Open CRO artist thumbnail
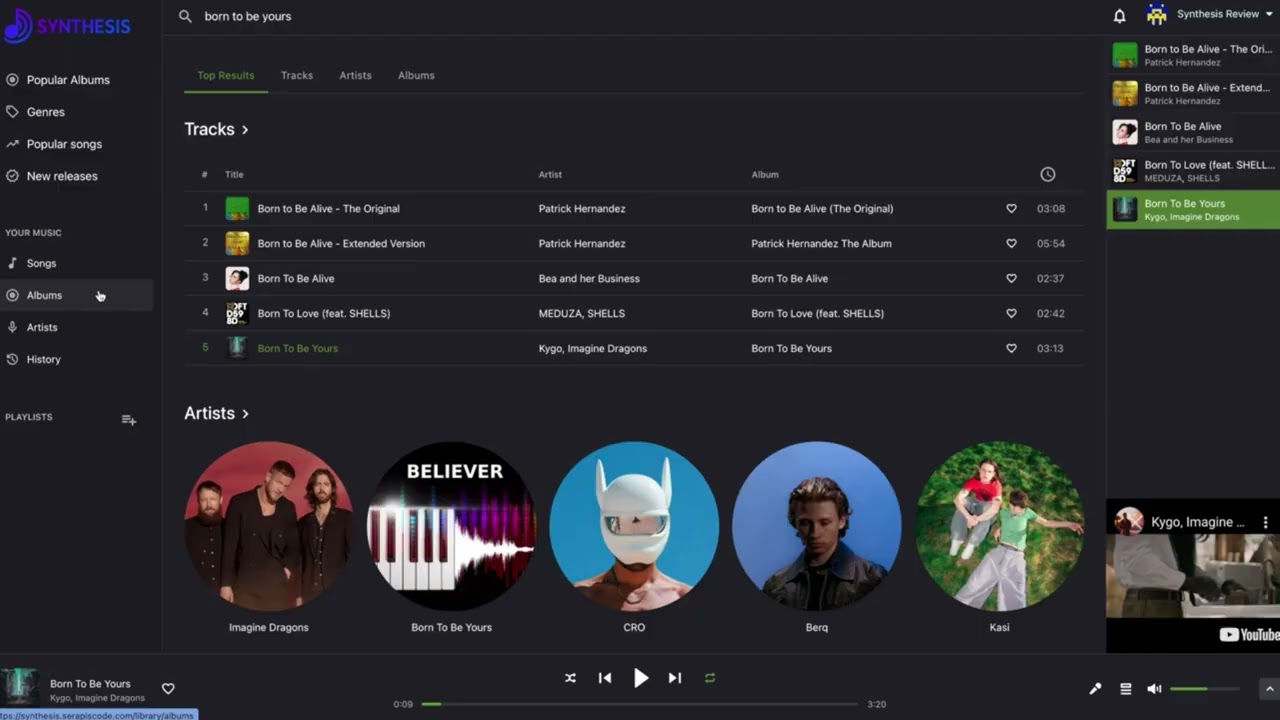 pos(634,526)
